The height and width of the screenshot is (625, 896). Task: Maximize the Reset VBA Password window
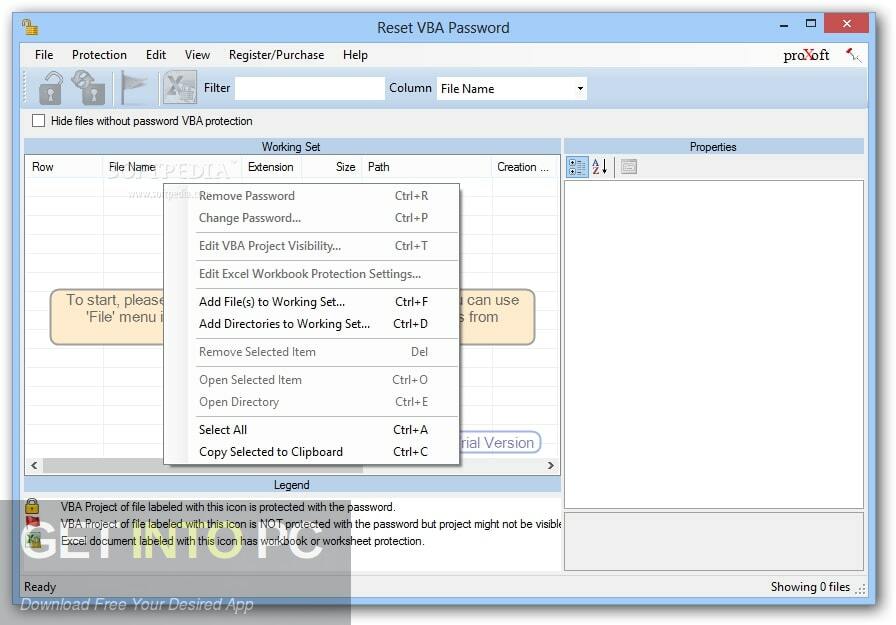click(810, 24)
